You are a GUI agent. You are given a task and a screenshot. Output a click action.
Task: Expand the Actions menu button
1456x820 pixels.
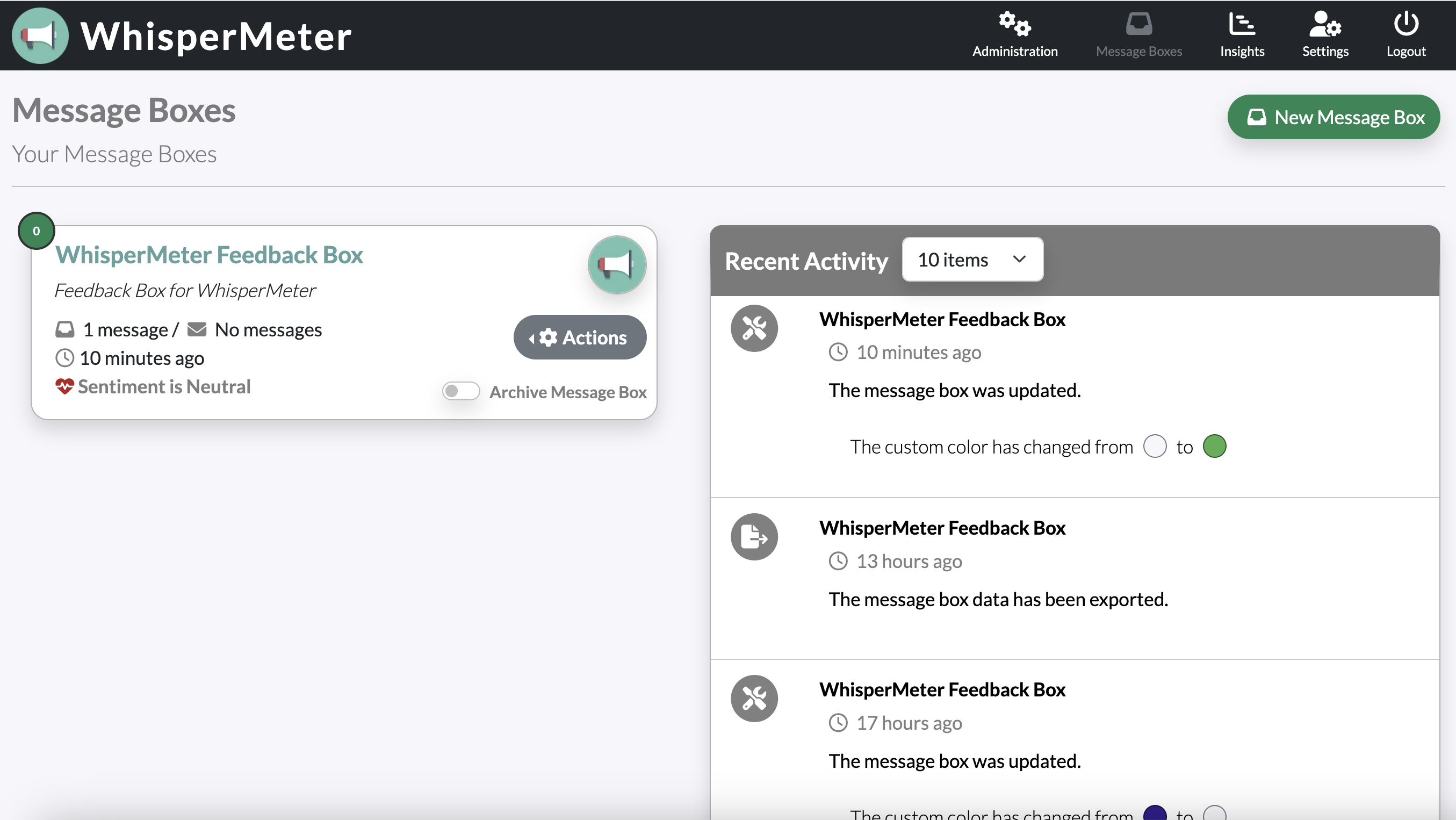click(580, 337)
